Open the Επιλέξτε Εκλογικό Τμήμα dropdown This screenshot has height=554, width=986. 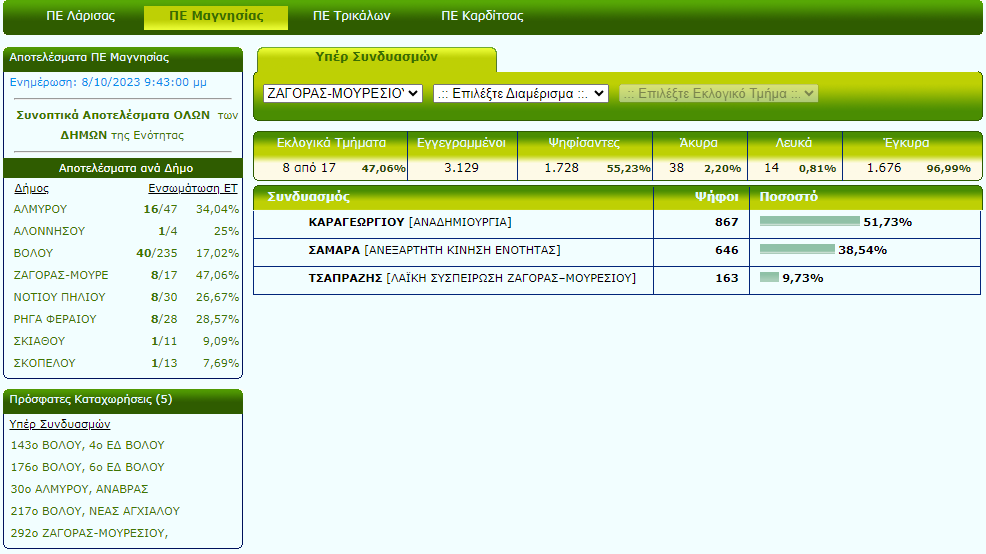[x=718, y=93]
